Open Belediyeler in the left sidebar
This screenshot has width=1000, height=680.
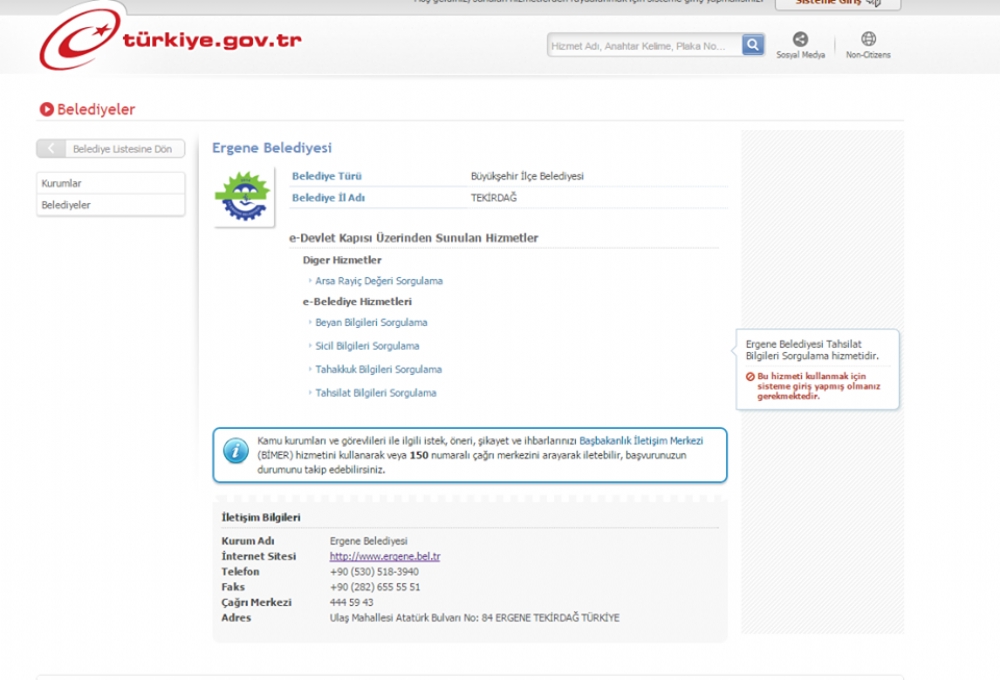click(x=110, y=205)
